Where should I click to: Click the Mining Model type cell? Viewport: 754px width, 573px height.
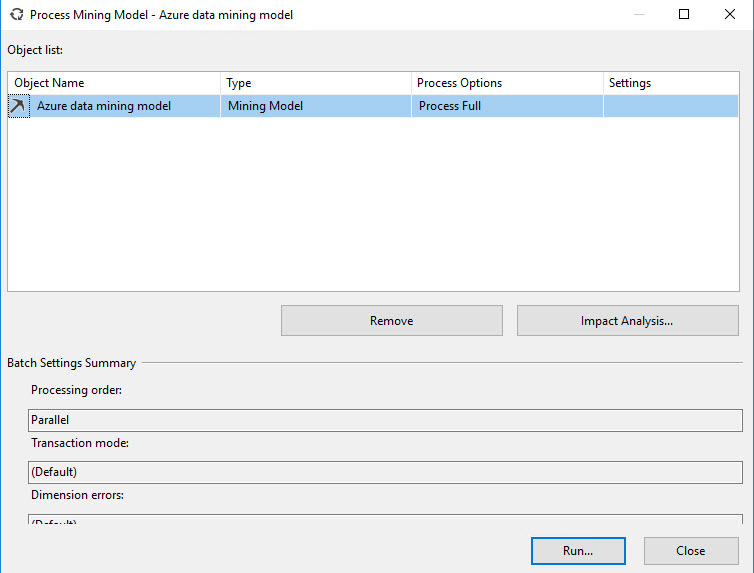(316, 106)
